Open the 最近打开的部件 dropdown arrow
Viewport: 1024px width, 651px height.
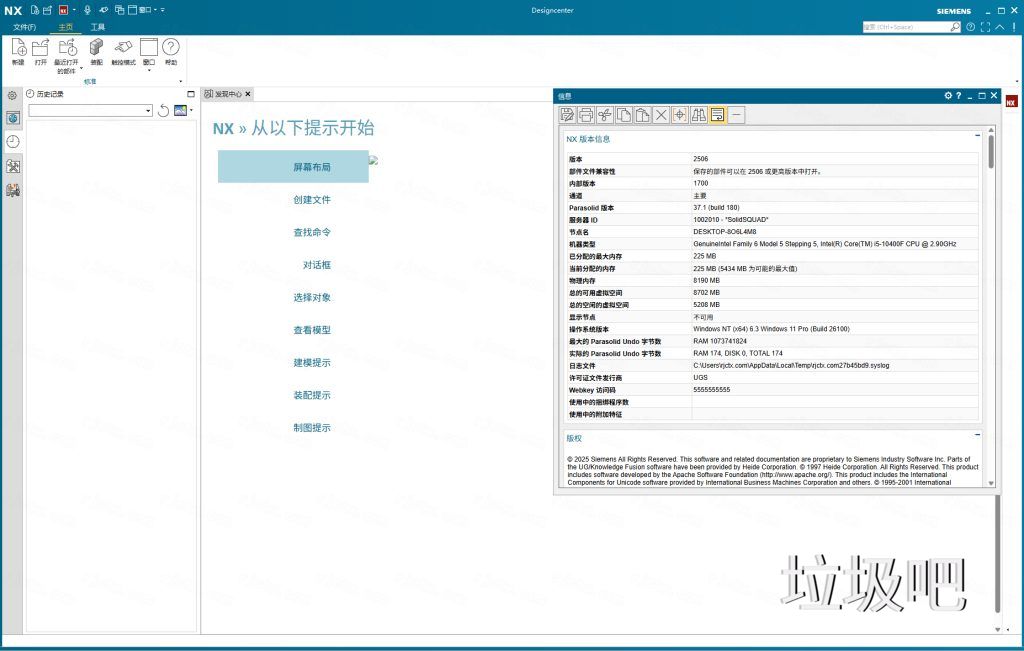81,70
